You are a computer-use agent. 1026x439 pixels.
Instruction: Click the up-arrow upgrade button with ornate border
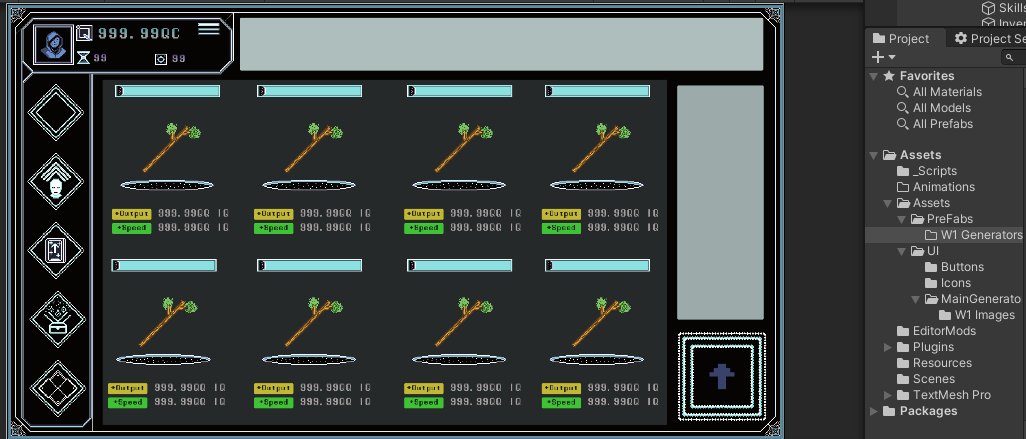pyautogui.click(x=722, y=376)
